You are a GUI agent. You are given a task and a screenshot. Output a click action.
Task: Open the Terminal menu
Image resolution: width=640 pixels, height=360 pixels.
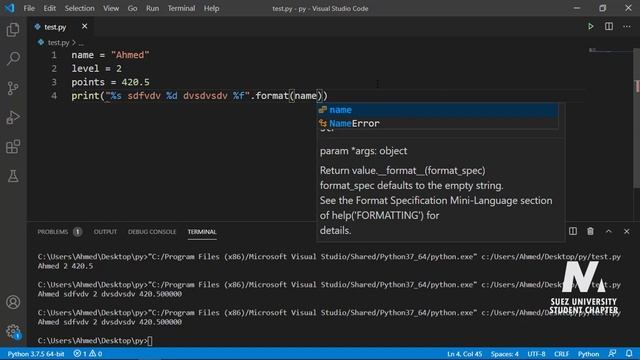coord(181,8)
